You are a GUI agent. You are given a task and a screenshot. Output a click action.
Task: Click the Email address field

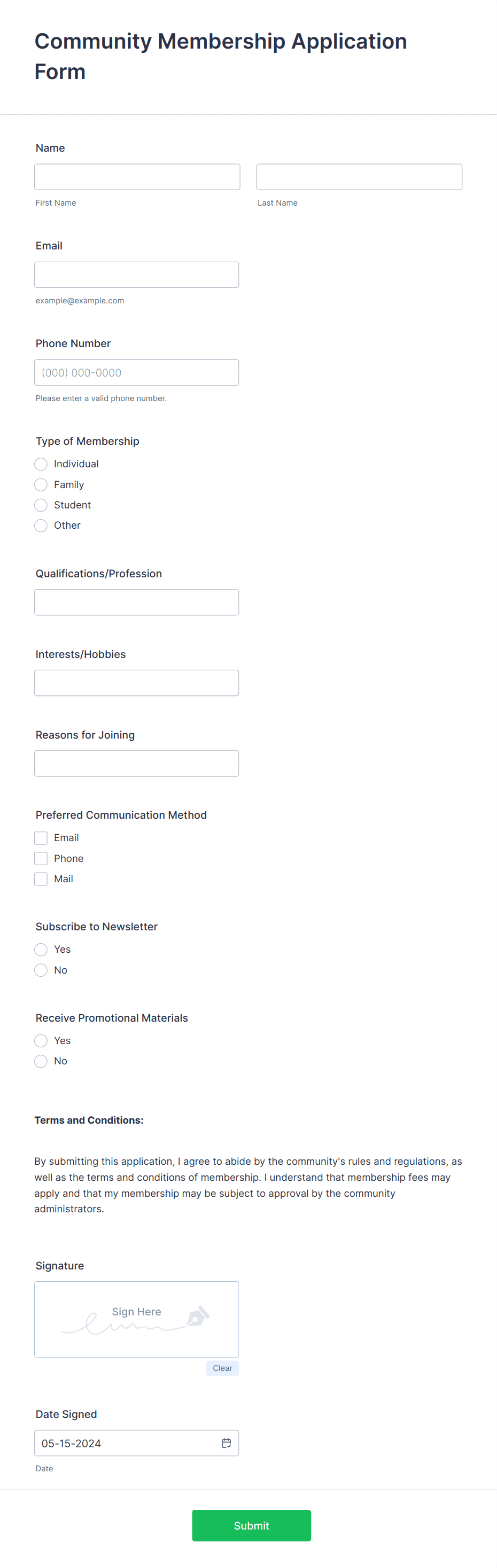click(x=136, y=275)
